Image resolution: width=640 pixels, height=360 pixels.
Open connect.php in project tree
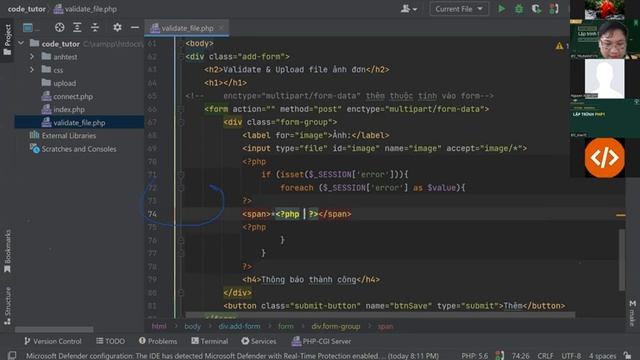(73, 96)
